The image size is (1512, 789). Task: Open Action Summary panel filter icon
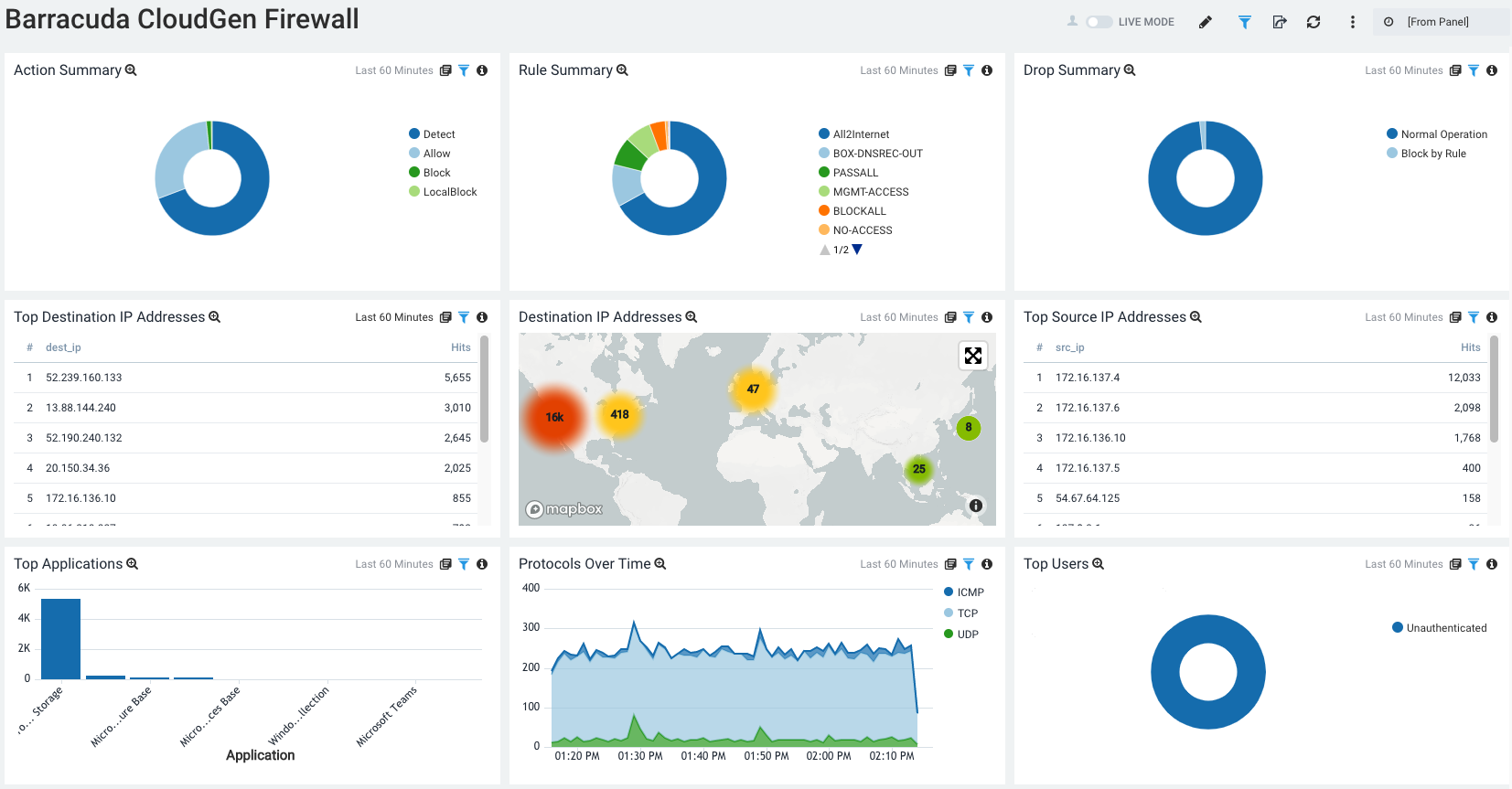tap(464, 70)
